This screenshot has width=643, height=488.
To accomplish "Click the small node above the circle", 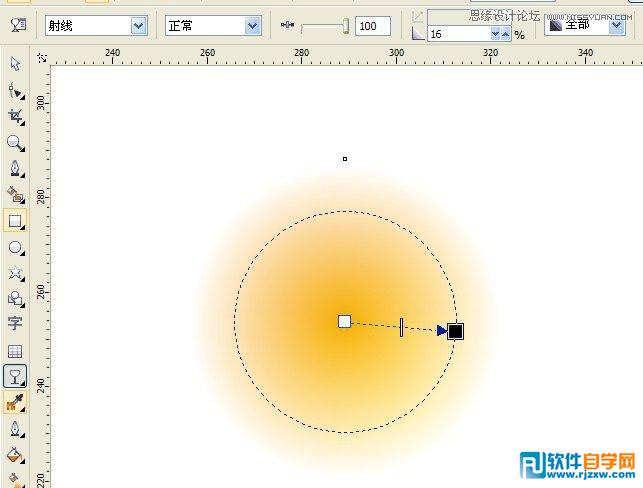I will pos(345,159).
